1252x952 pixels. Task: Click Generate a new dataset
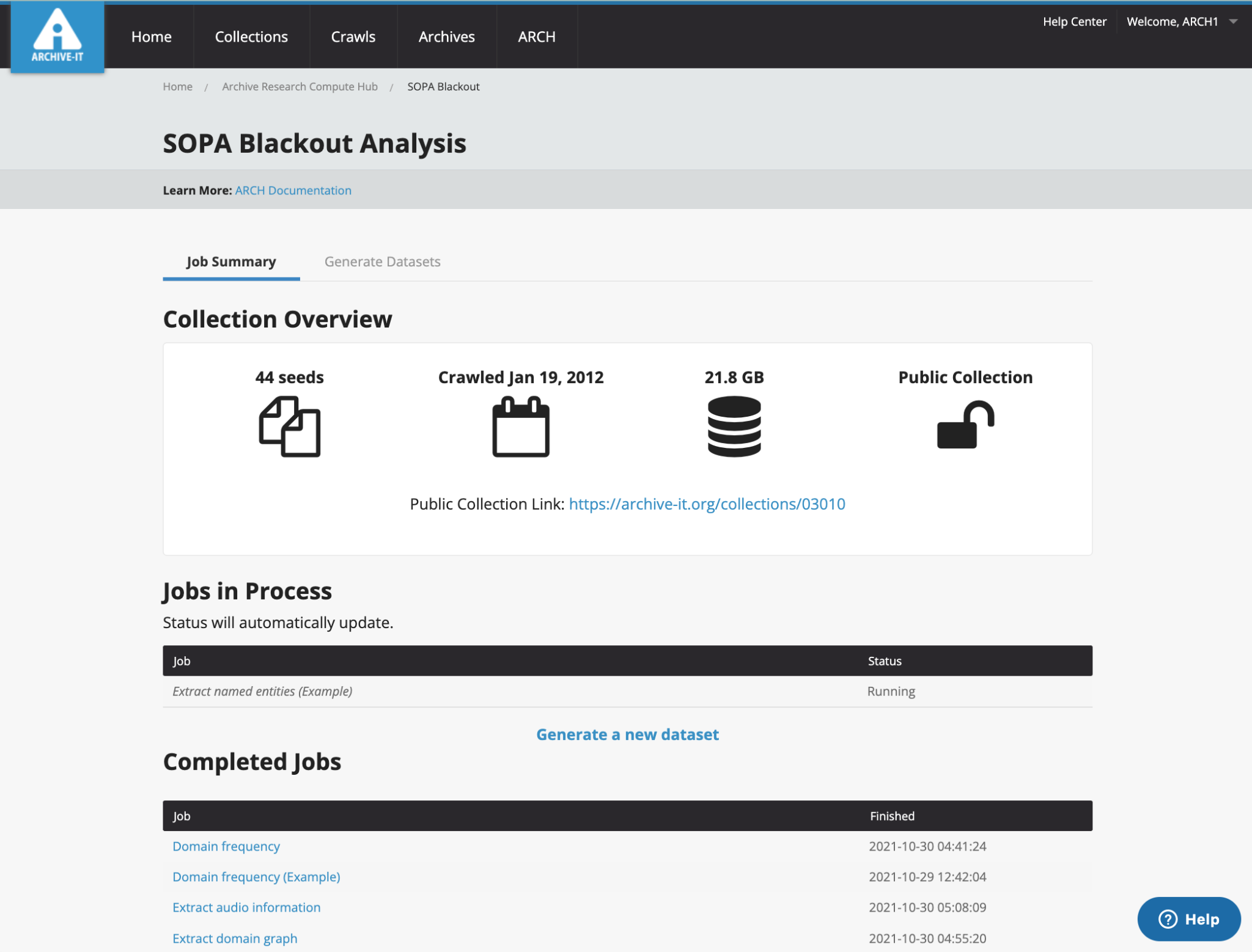tap(627, 734)
